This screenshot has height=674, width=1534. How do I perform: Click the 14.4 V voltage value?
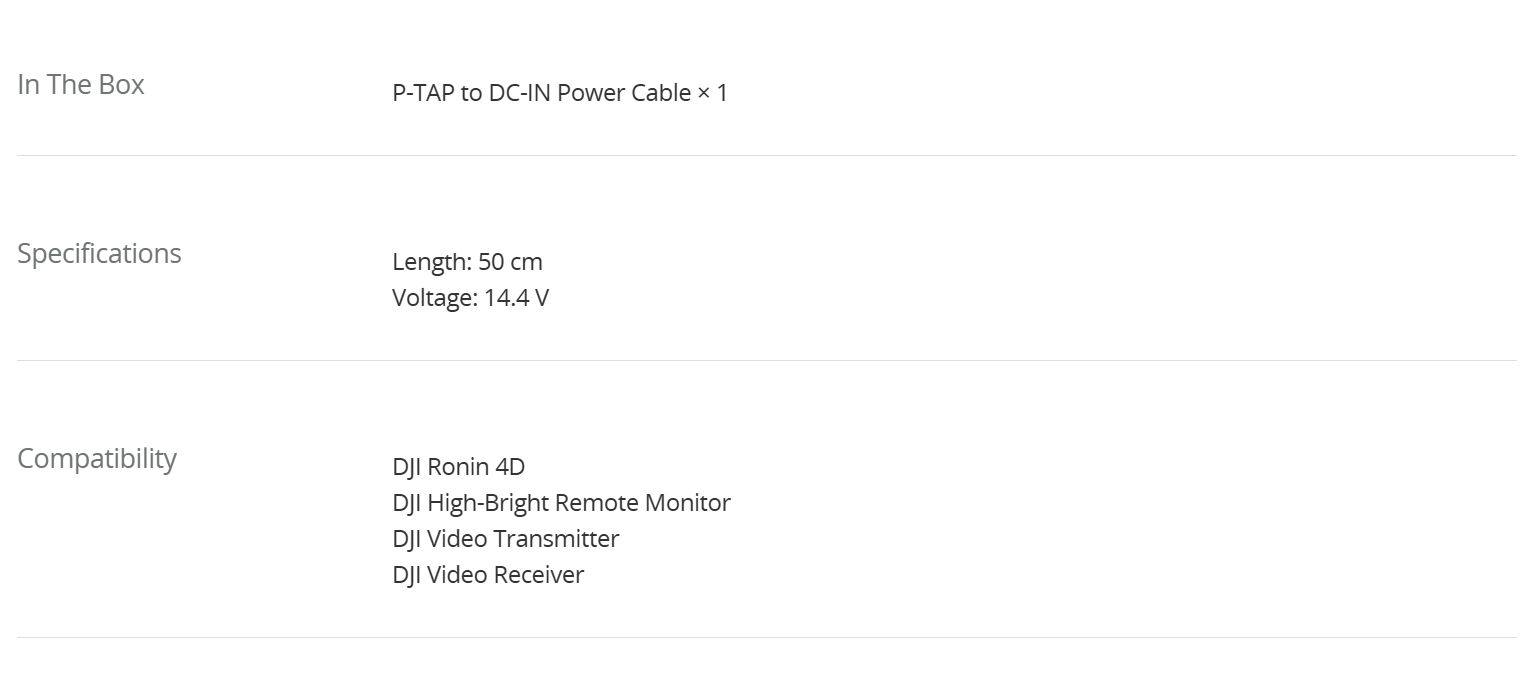click(x=516, y=298)
